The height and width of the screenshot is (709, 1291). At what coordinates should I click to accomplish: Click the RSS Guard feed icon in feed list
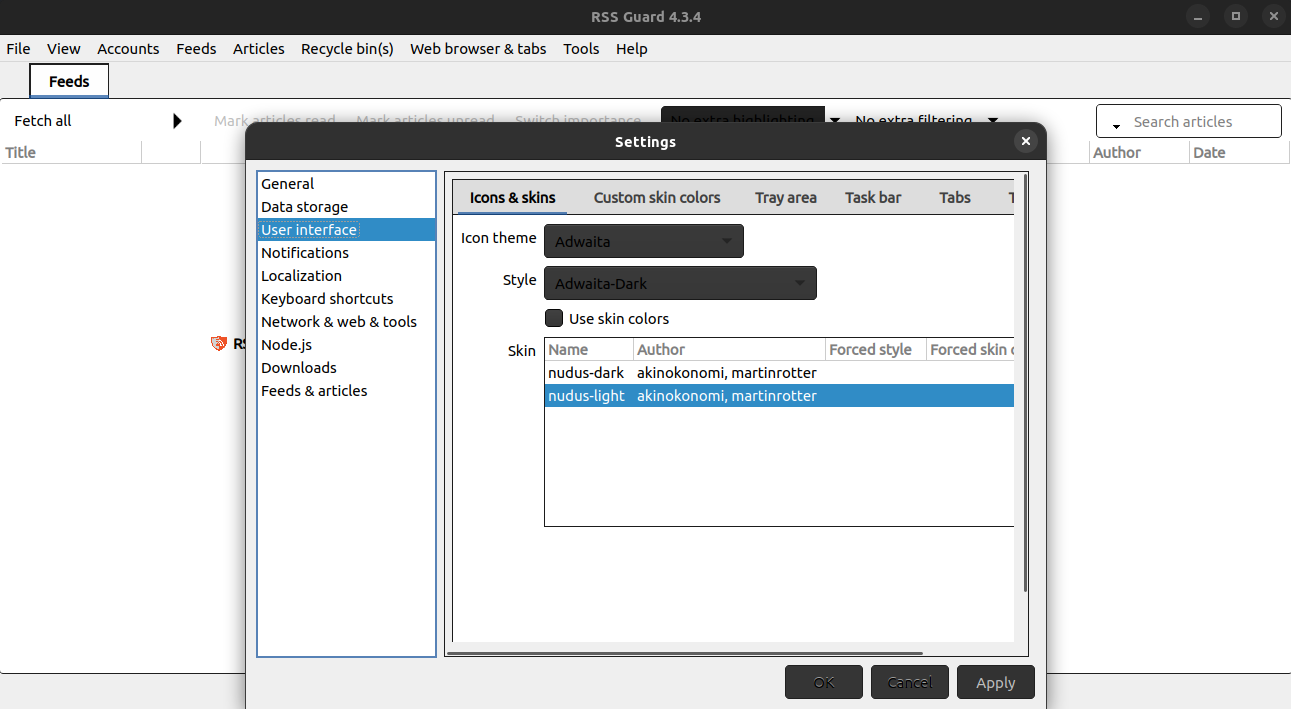(219, 343)
